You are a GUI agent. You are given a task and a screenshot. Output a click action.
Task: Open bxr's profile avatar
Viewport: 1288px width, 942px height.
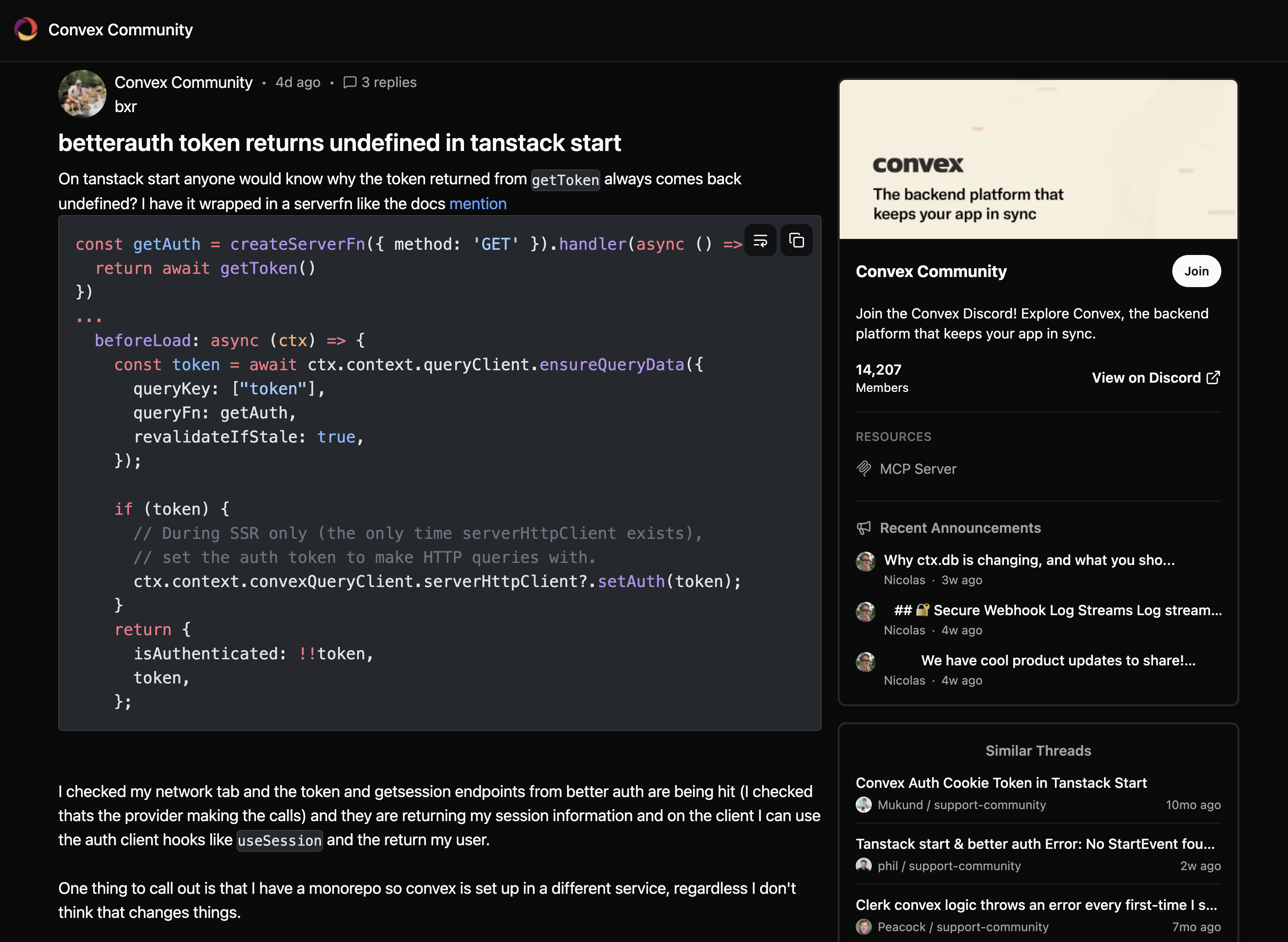[82, 94]
